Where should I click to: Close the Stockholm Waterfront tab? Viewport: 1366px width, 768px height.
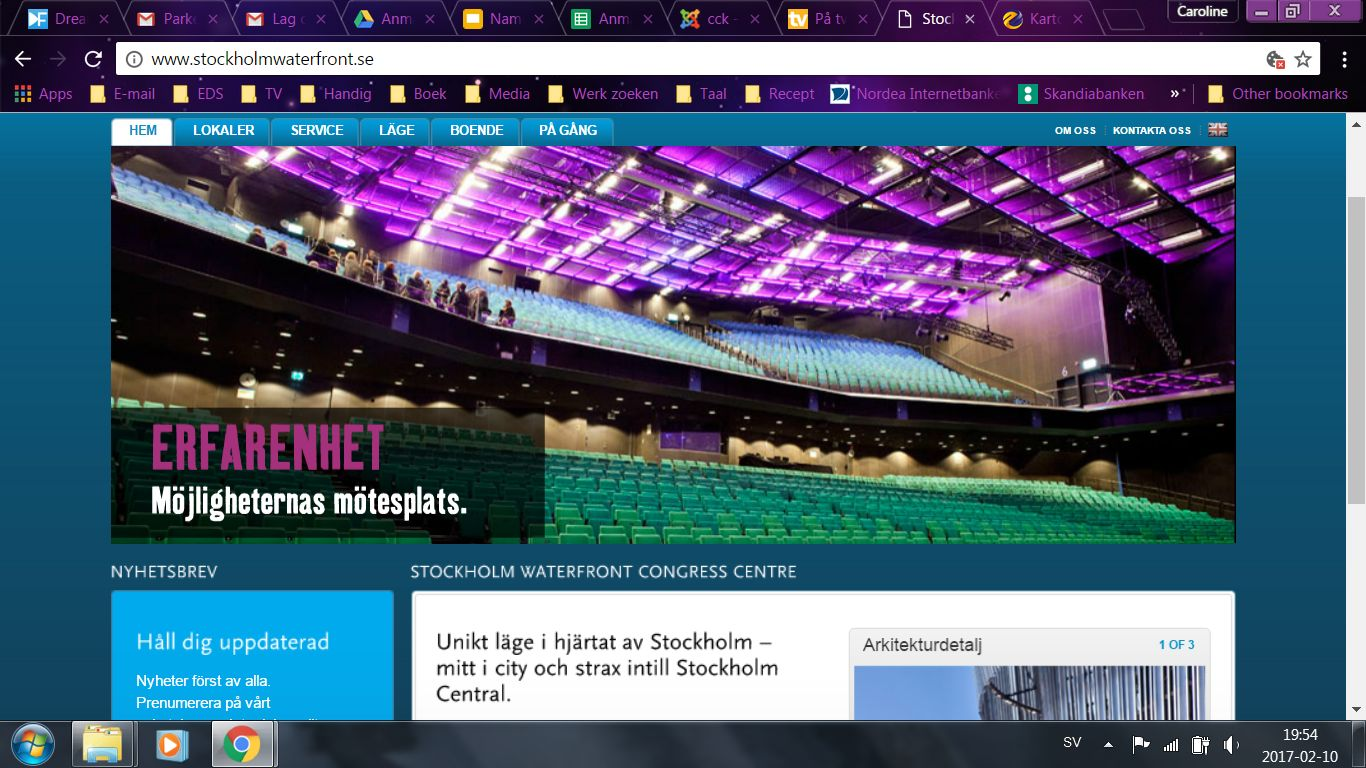(x=969, y=19)
